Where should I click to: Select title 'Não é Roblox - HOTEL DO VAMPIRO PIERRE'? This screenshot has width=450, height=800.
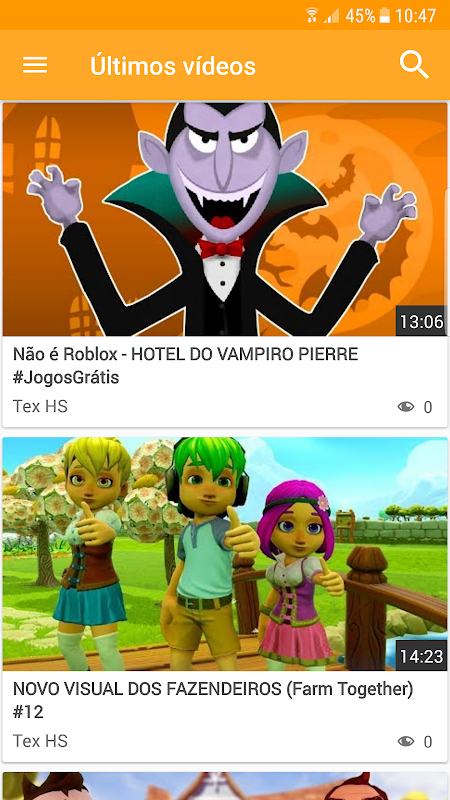coord(186,355)
